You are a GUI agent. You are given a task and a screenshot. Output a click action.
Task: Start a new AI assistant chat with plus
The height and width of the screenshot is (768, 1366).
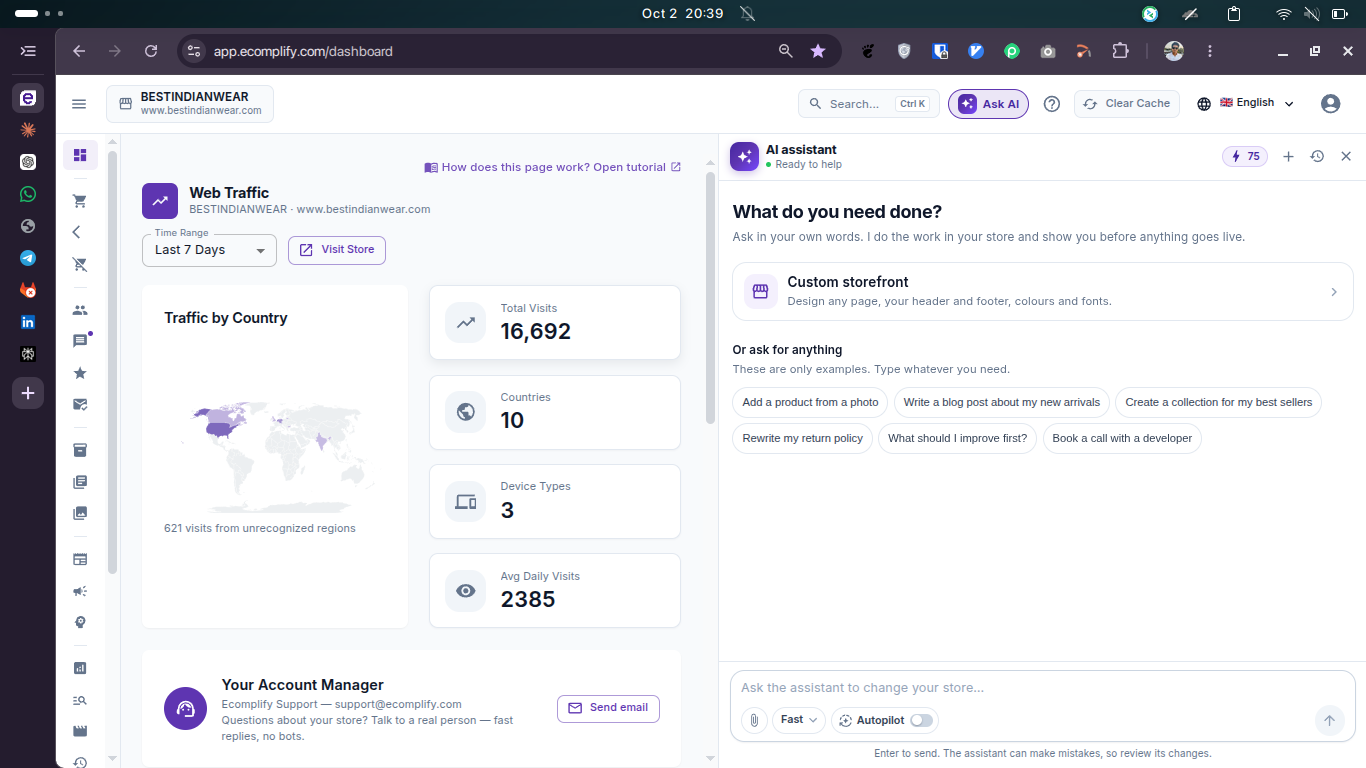click(1288, 156)
